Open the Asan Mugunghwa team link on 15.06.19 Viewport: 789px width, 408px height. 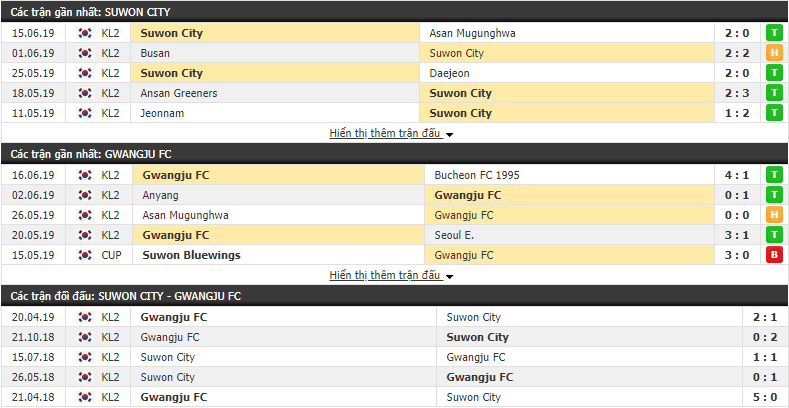(472, 33)
